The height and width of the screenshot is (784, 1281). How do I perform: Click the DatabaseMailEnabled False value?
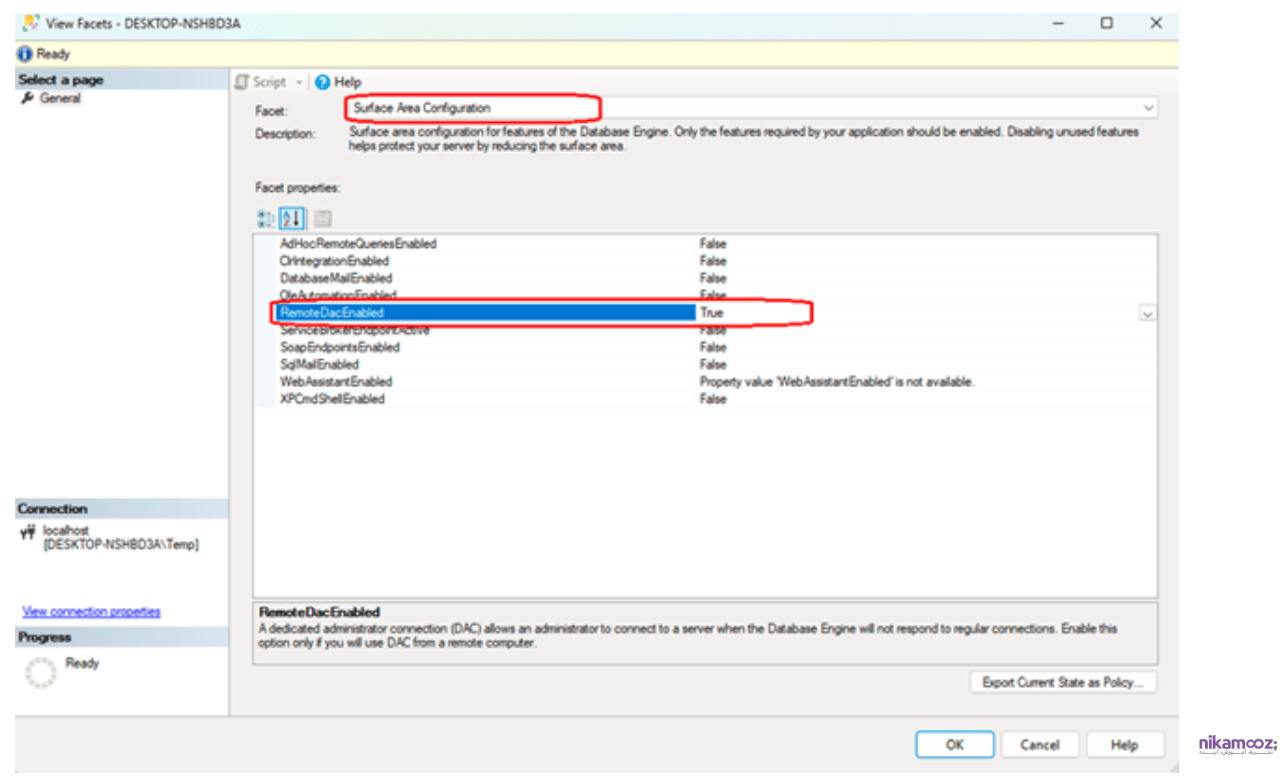click(x=713, y=278)
